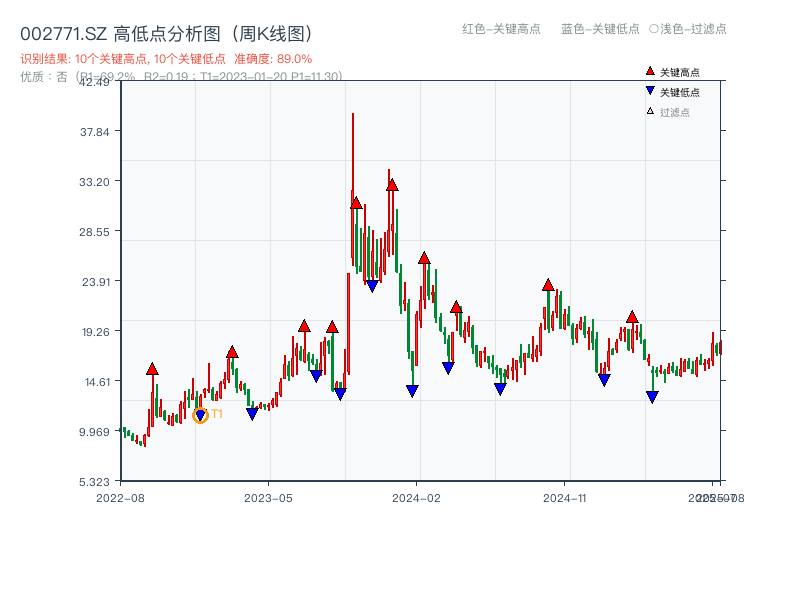Click the lowest blue triangle near 2025 area
Viewport: 800px width, 600px height.
point(652,397)
